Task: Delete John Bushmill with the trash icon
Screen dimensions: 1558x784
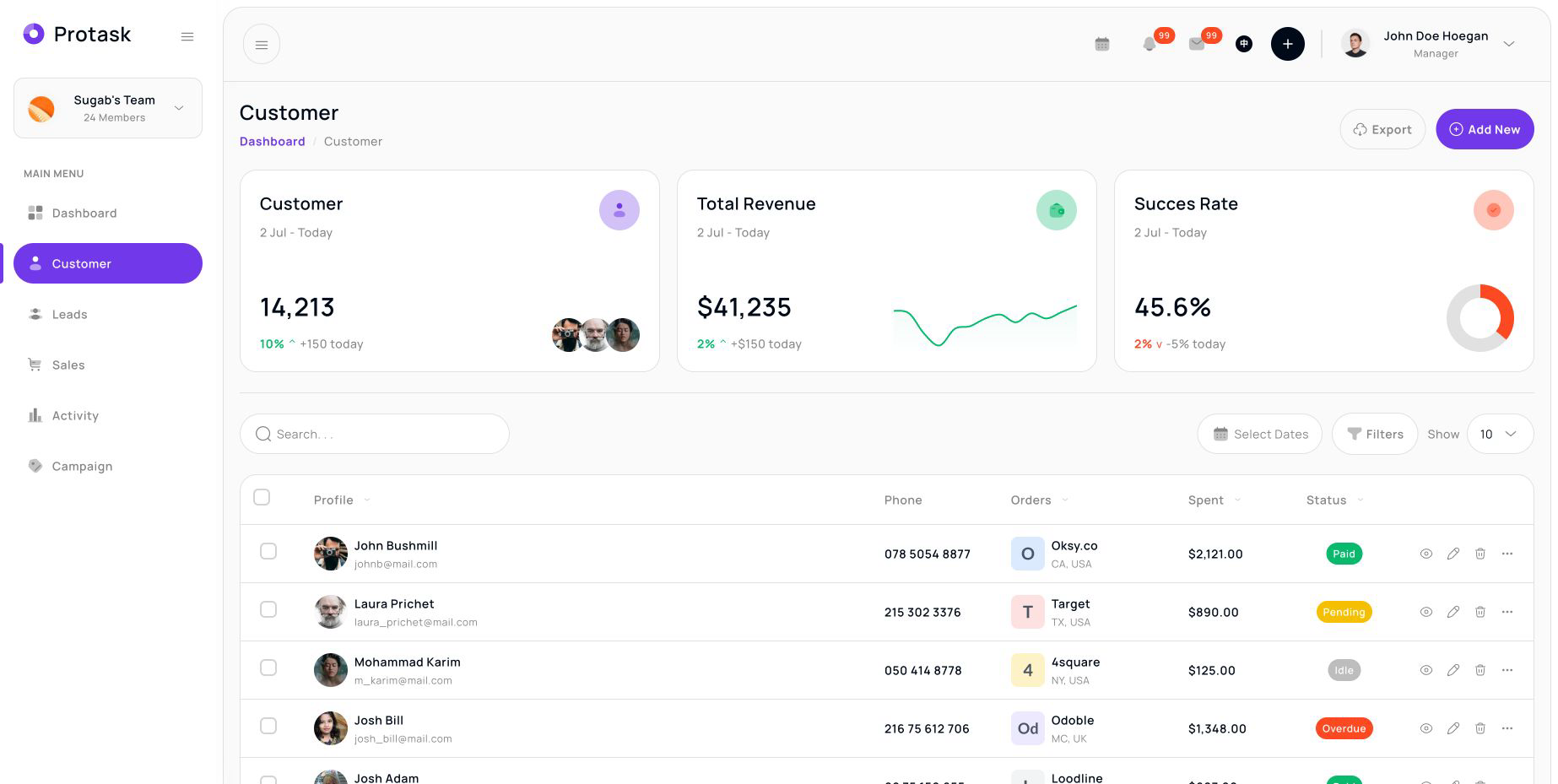Action: (1480, 554)
